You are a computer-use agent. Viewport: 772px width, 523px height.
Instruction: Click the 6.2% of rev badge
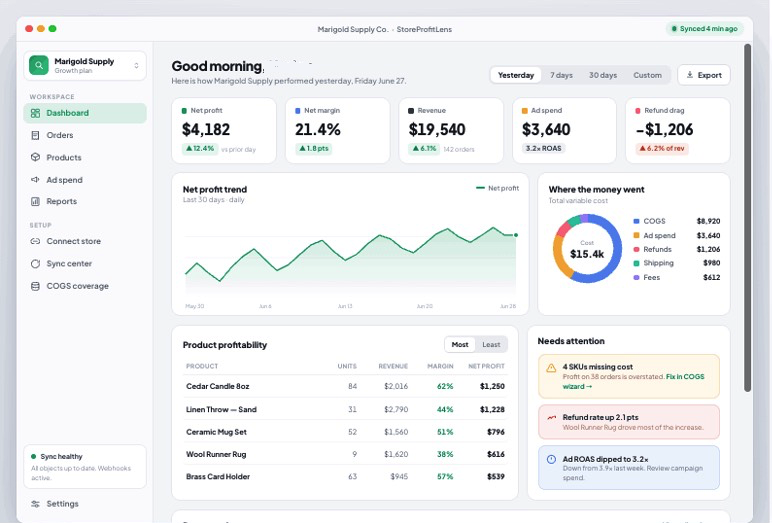(x=662, y=149)
